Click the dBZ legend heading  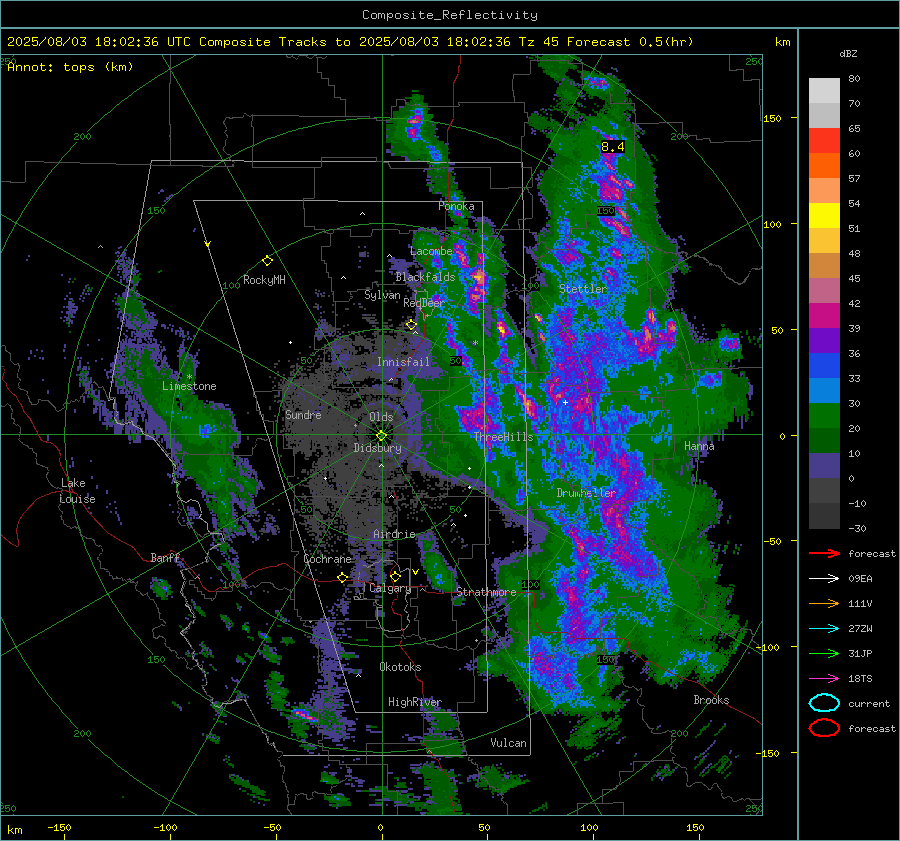click(848, 53)
